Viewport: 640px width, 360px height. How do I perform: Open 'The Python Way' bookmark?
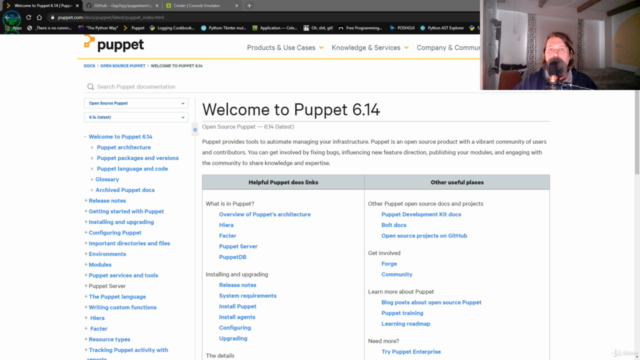pos(98,28)
